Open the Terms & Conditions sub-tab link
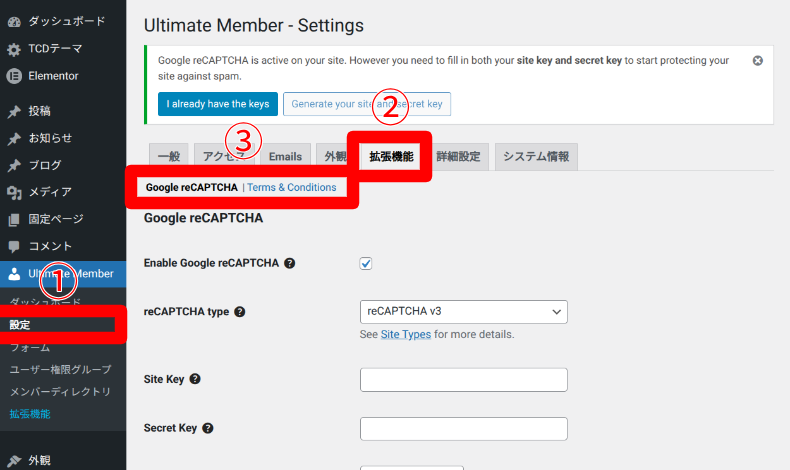Viewport: 790px width, 470px height. pos(292,187)
